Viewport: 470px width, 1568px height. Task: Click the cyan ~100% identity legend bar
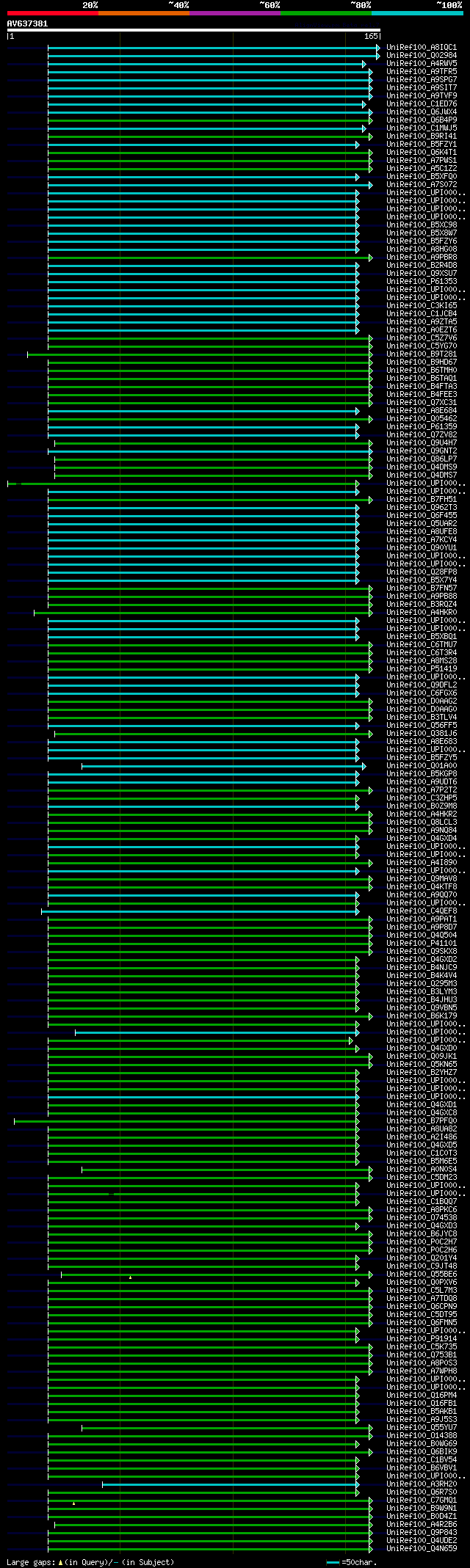point(416,13)
